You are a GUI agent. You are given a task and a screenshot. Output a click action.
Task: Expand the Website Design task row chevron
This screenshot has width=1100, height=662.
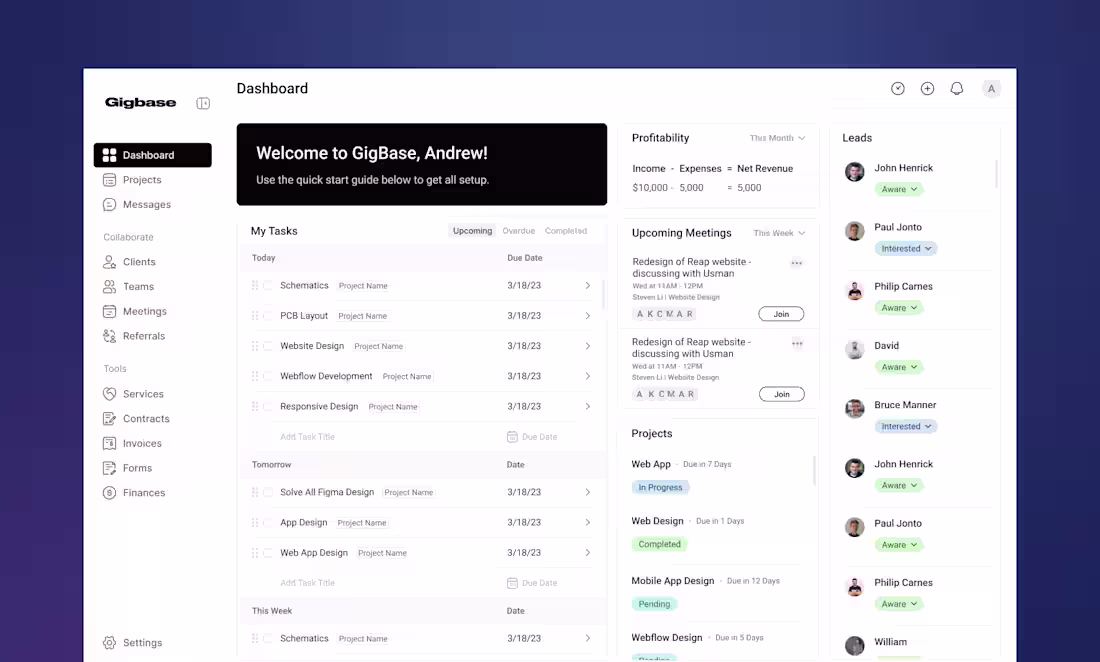click(588, 345)
